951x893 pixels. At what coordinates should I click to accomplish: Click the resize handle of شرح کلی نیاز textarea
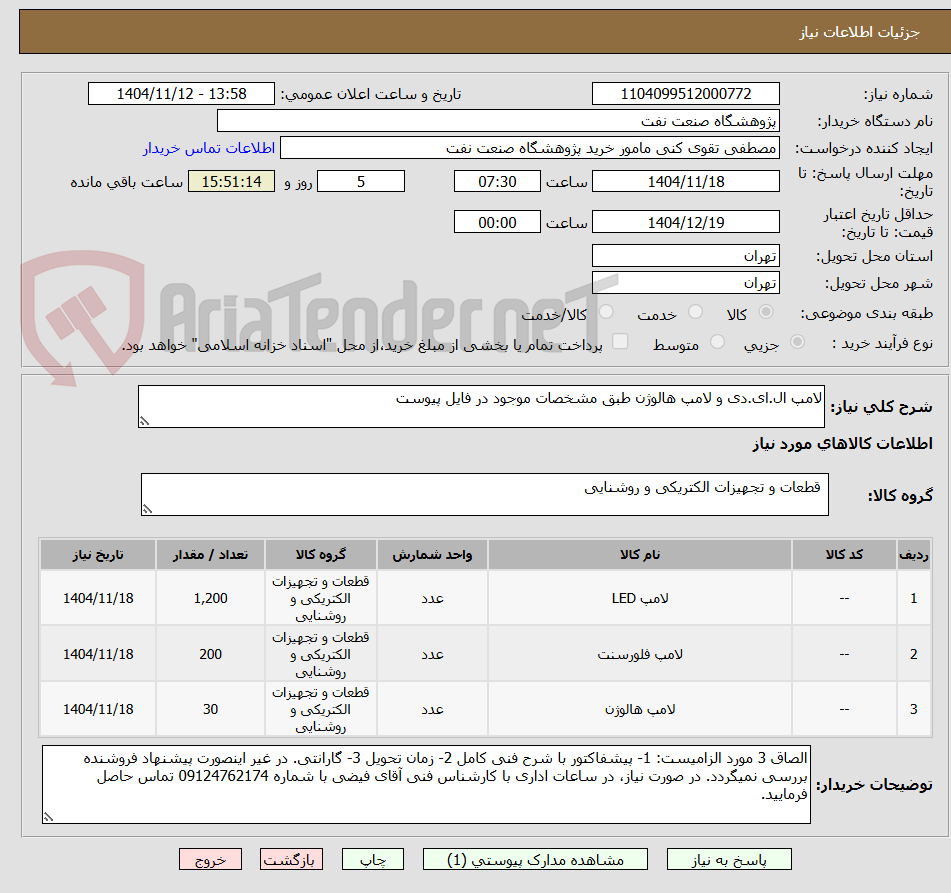coord(144,421)
